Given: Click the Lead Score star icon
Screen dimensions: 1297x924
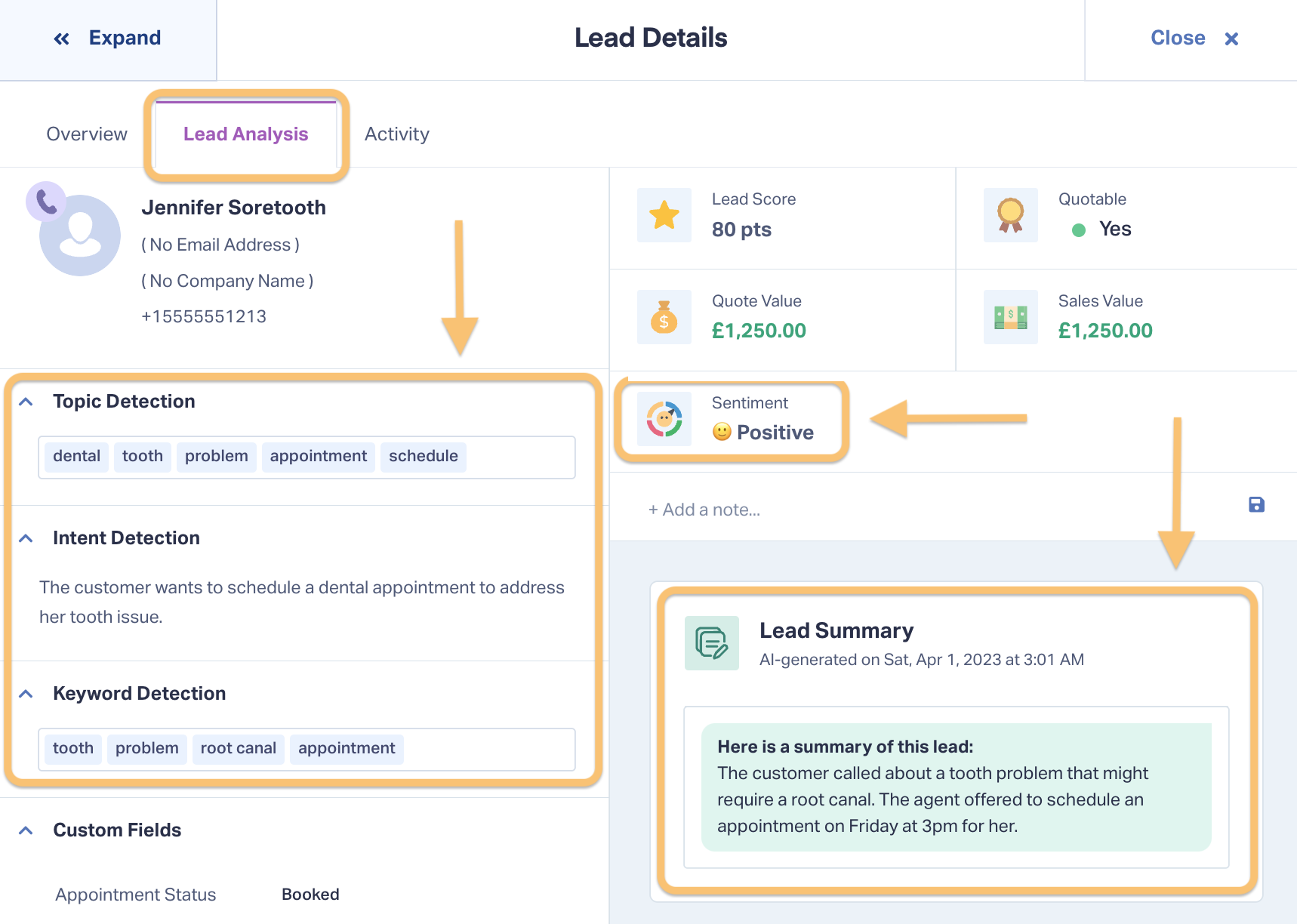Looking at the screenshot, I should (664, 215).
